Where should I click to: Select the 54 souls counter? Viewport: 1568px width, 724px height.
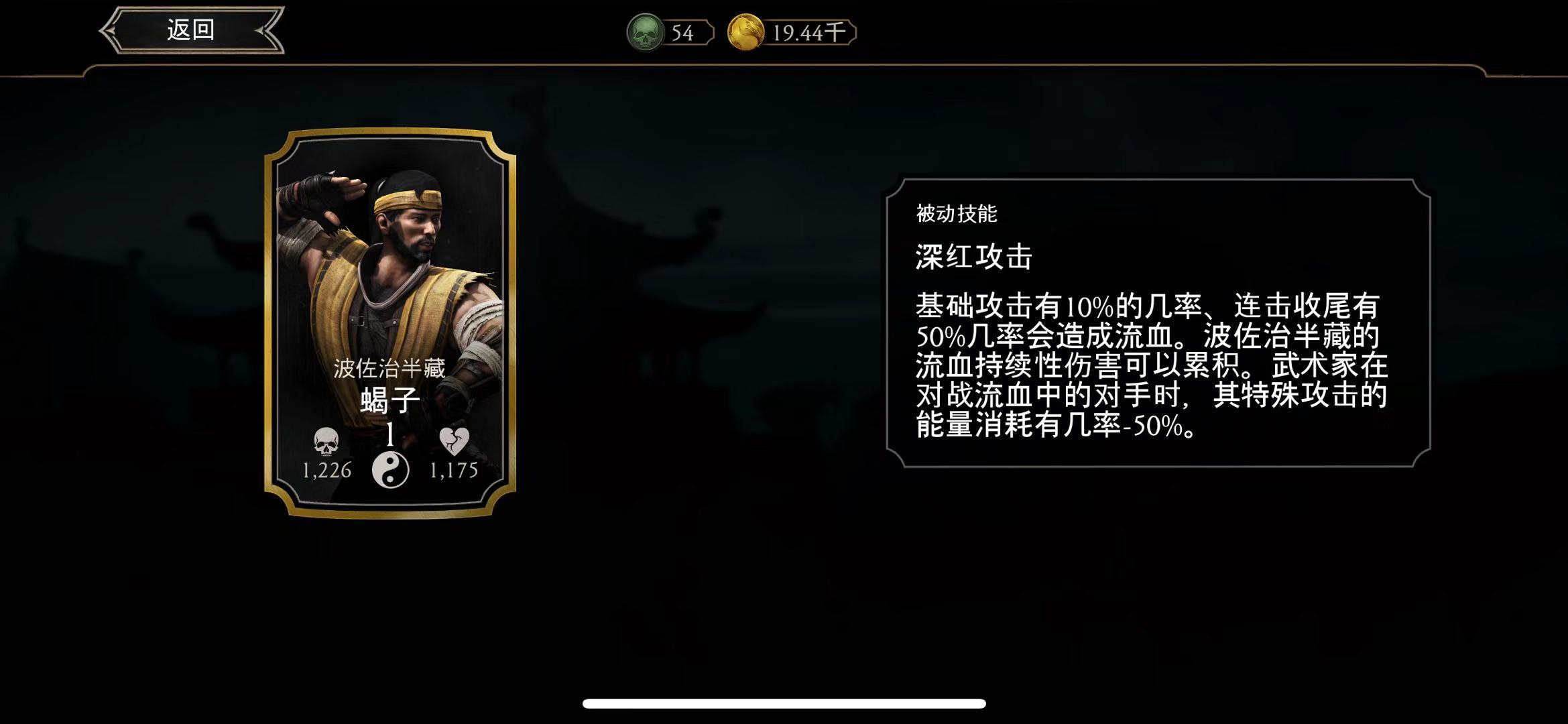click(682, 33)
